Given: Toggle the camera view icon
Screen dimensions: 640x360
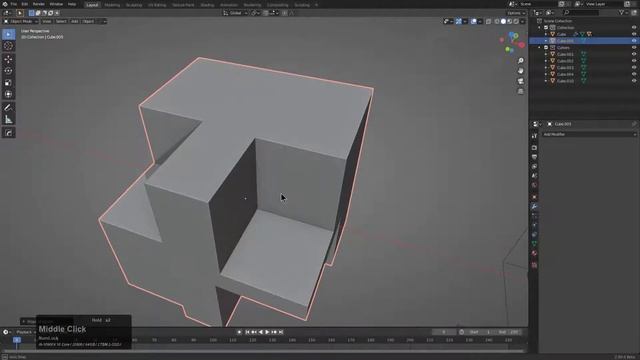Looking at the screenshot, I should tap(520, 81).
